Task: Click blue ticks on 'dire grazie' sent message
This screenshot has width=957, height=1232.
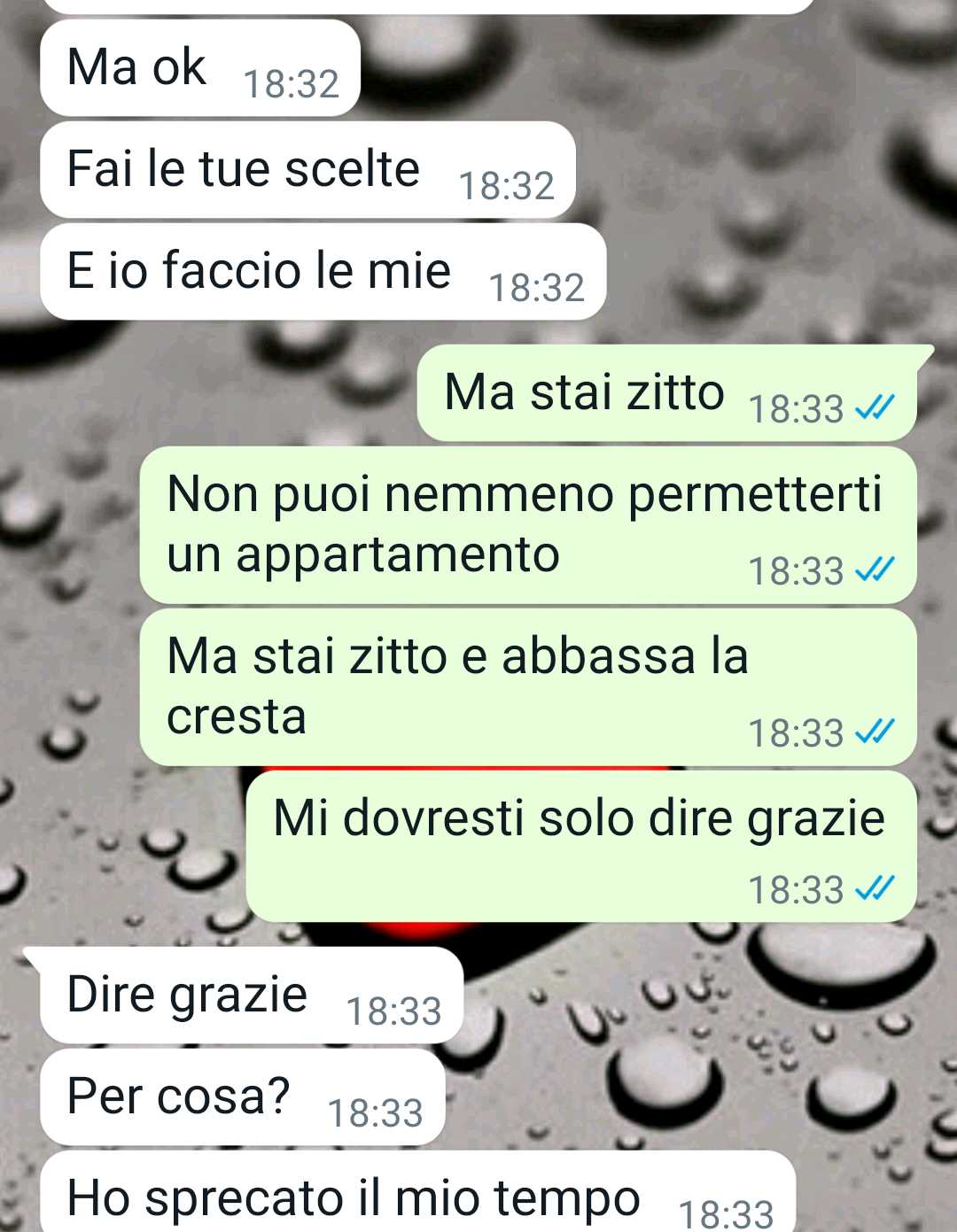Action: pos(875,888)
